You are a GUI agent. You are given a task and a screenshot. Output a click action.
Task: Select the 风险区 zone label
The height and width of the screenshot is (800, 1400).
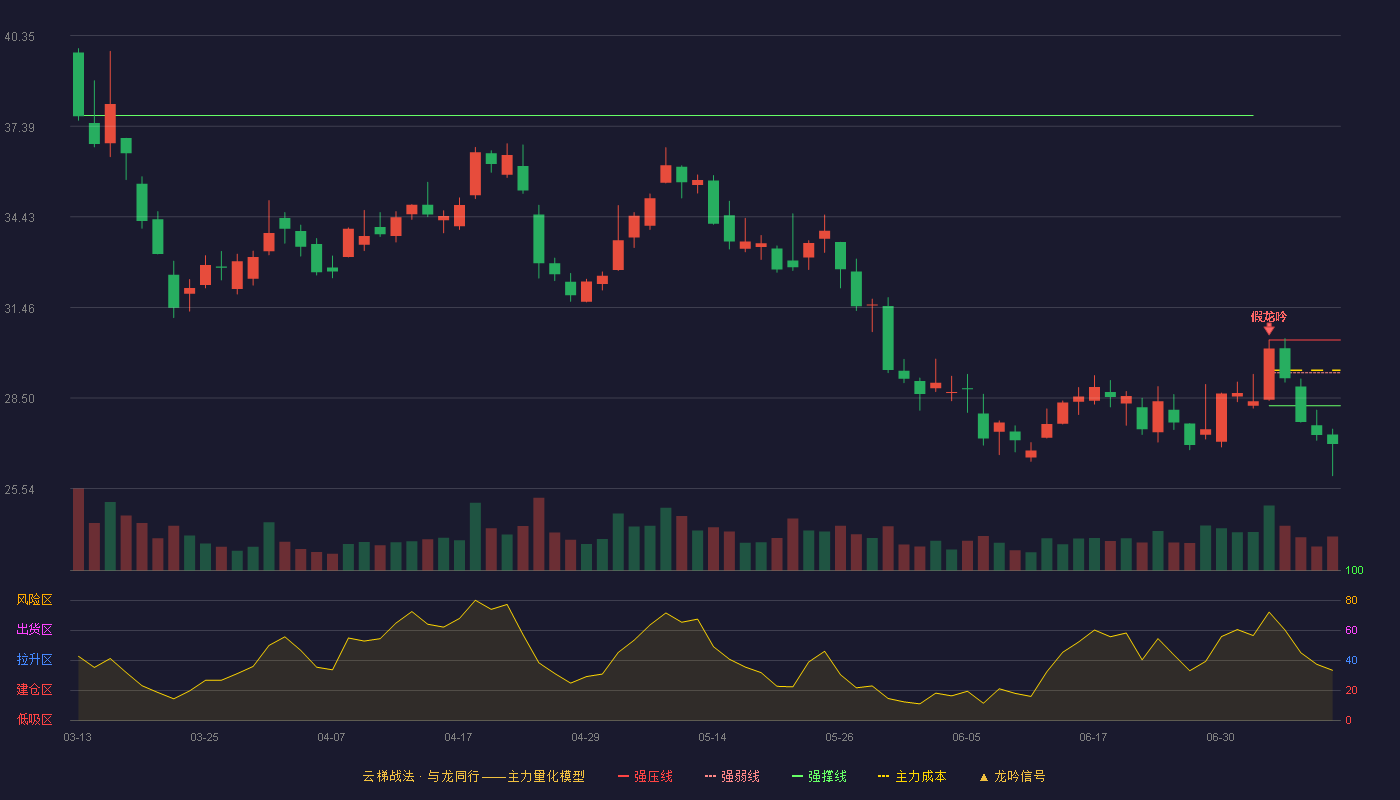click(34, 600)
